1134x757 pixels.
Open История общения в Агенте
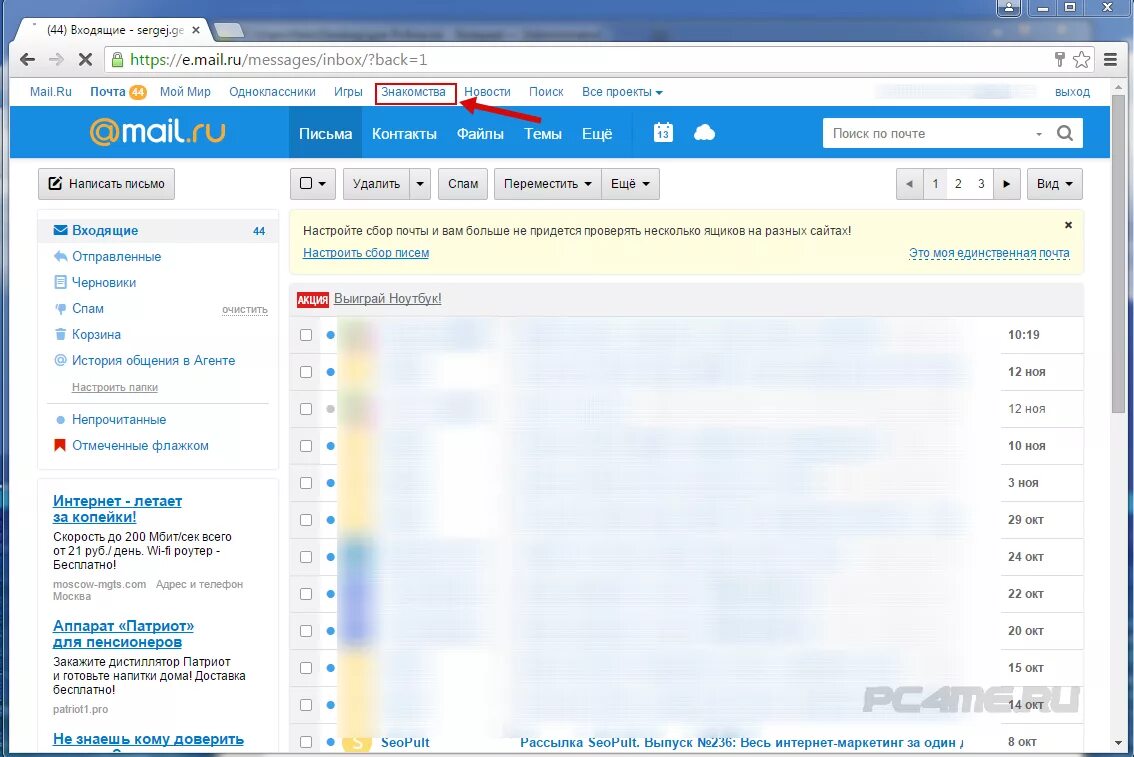click(153, 361)
